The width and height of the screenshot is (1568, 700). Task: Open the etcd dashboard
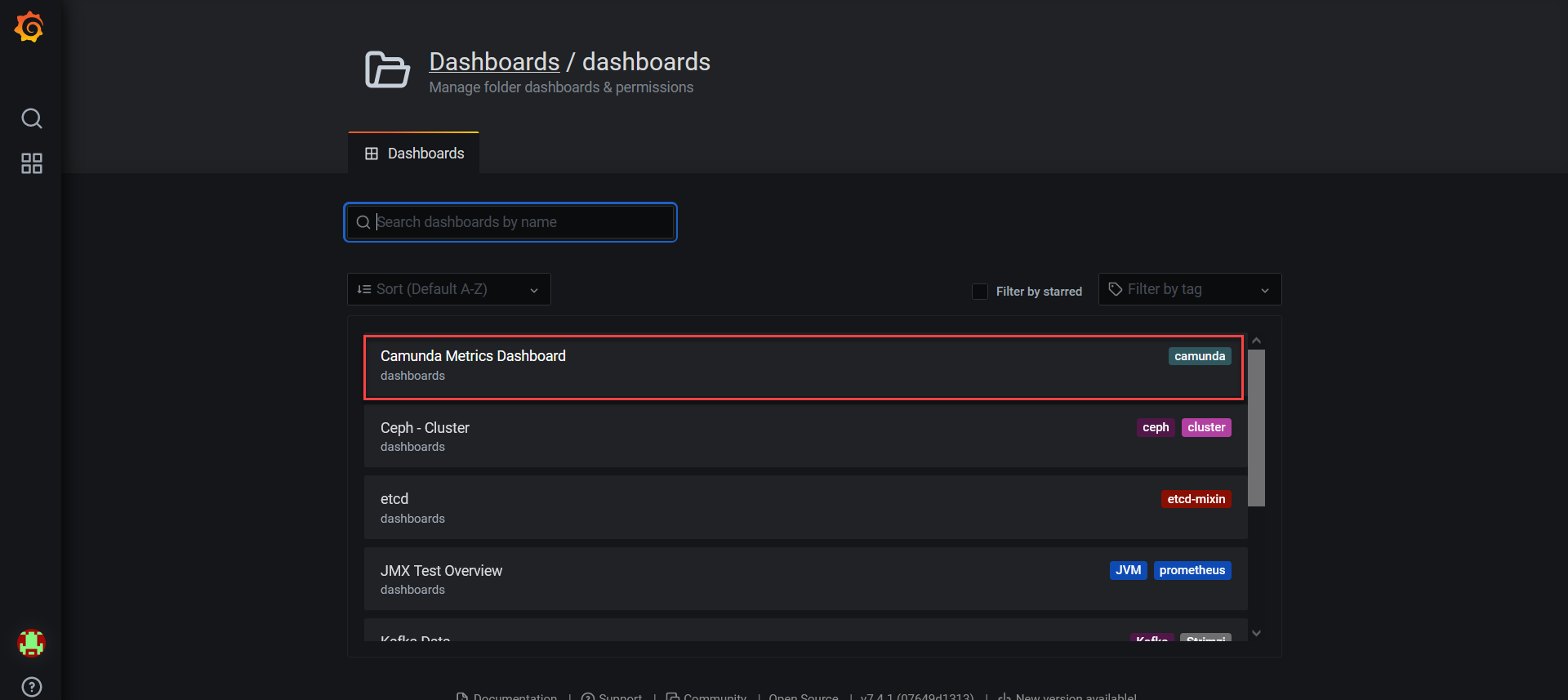(805, 508)
